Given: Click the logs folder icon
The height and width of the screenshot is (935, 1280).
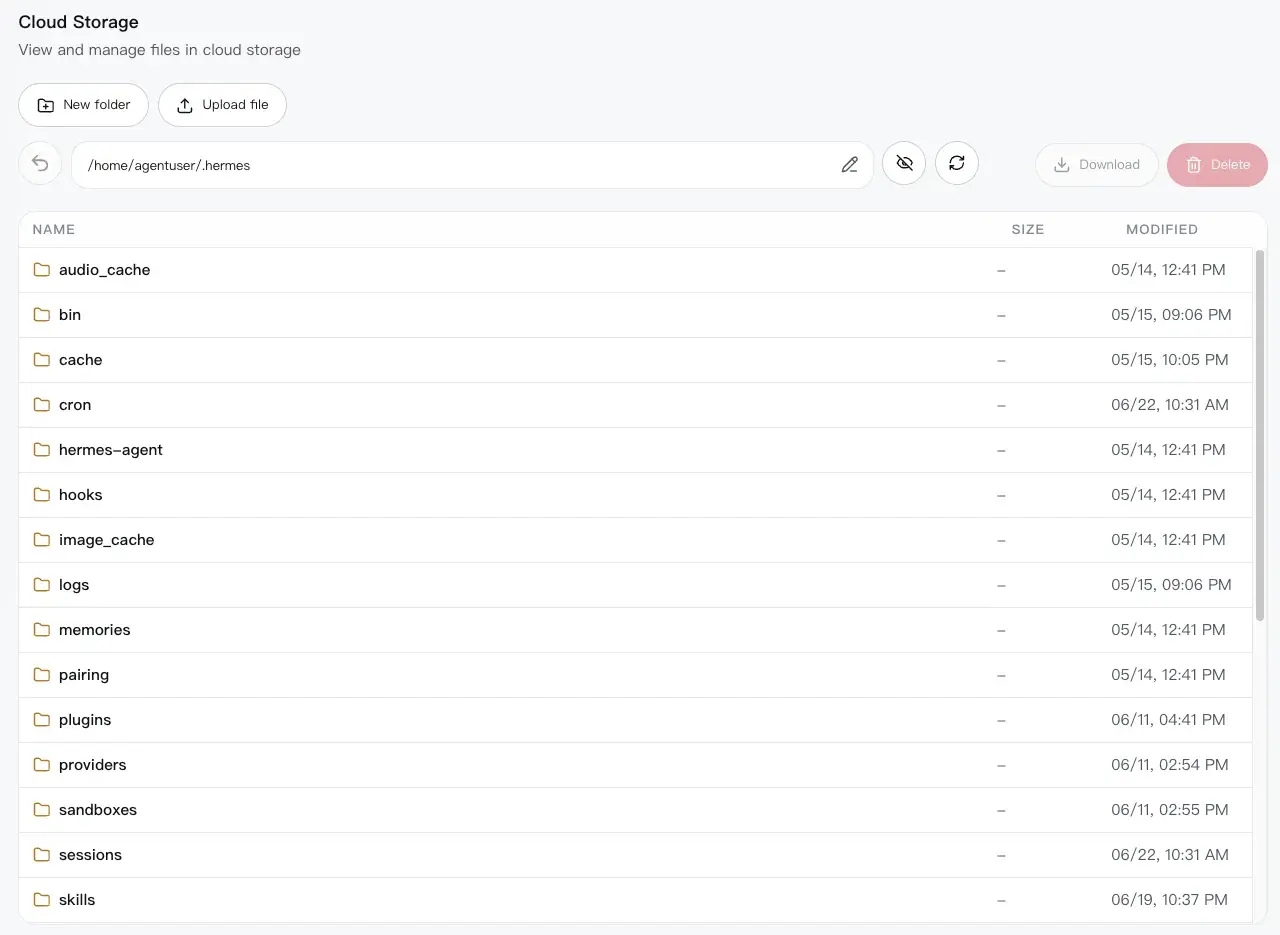Looking at the screenshot, I should pyautogui.click(x=42, y=585).
